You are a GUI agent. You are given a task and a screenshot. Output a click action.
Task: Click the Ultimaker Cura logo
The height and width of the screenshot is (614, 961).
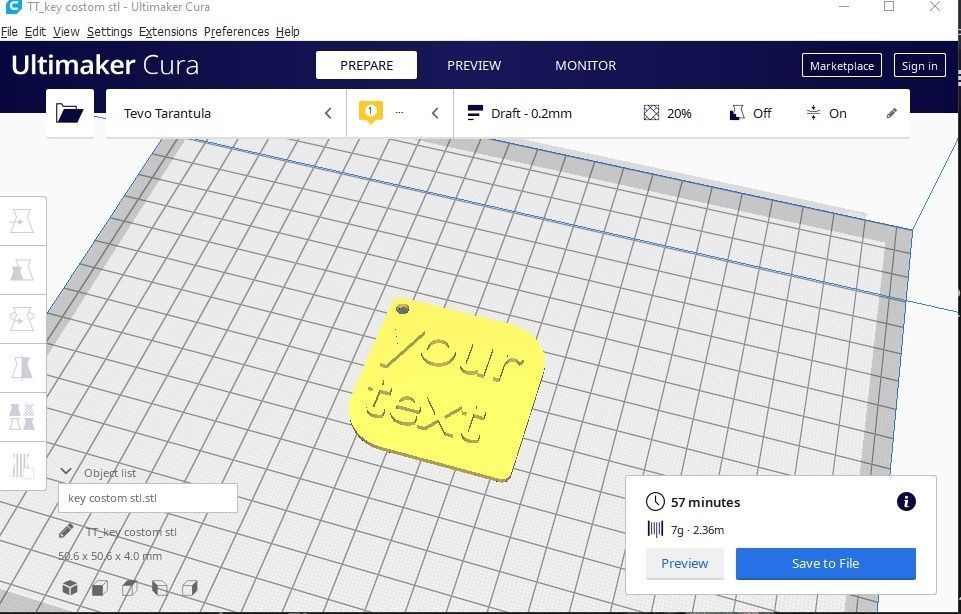pyautogui.click(x=105, y=65)
